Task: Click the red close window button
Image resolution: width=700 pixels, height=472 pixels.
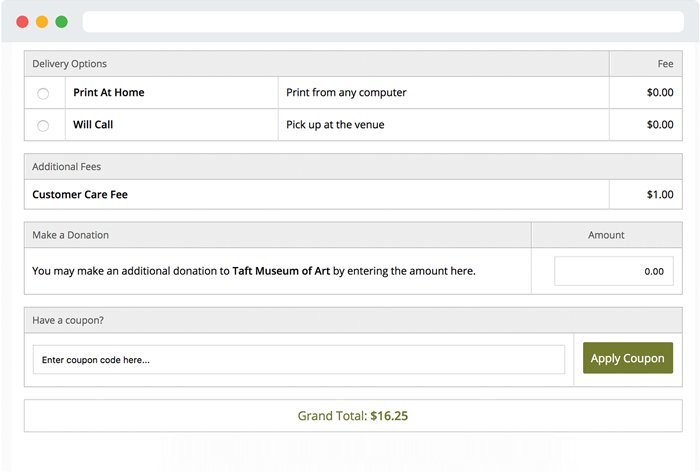Action: point(22,21)
